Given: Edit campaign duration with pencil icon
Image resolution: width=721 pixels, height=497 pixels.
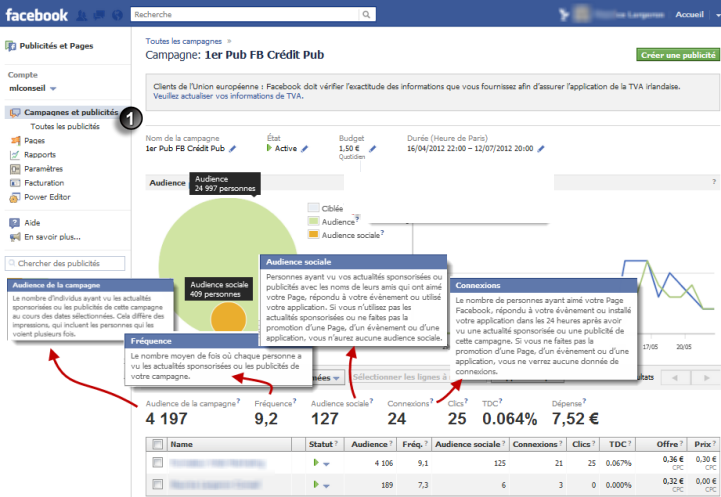Looking at the screenshot, I should (541, 149).
